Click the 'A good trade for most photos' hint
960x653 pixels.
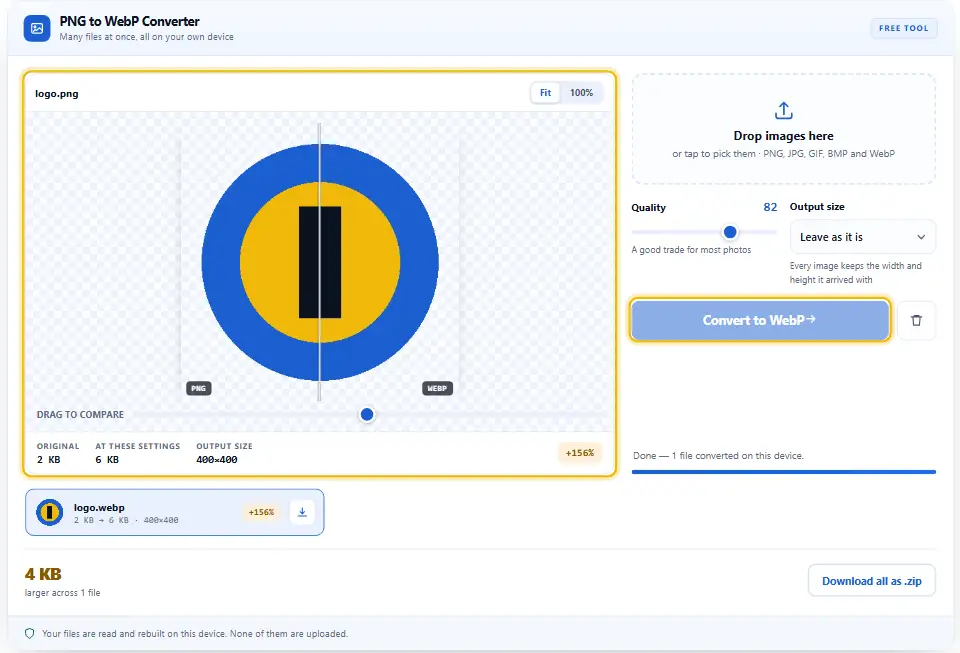[691, 250]
